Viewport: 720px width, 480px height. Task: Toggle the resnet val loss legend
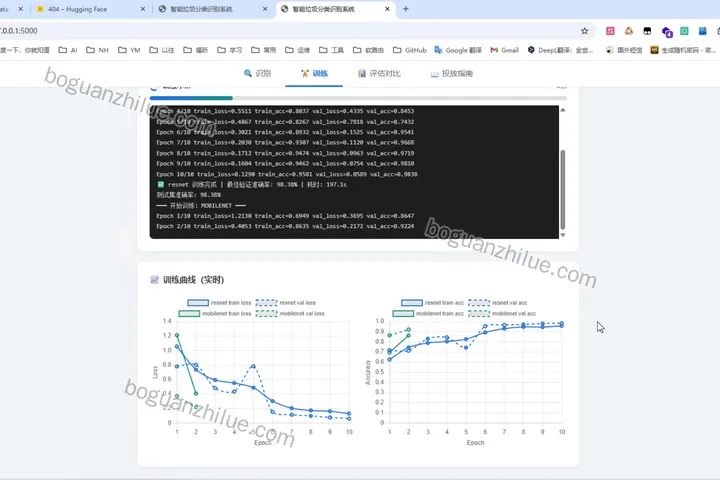point(286,303)
